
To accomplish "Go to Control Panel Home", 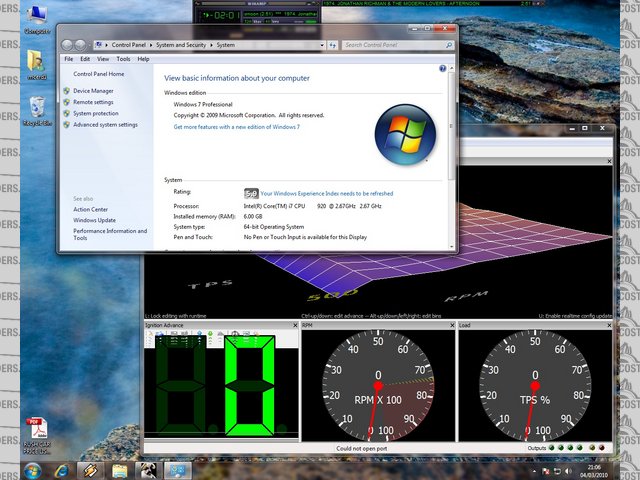I will coord(99,74).
